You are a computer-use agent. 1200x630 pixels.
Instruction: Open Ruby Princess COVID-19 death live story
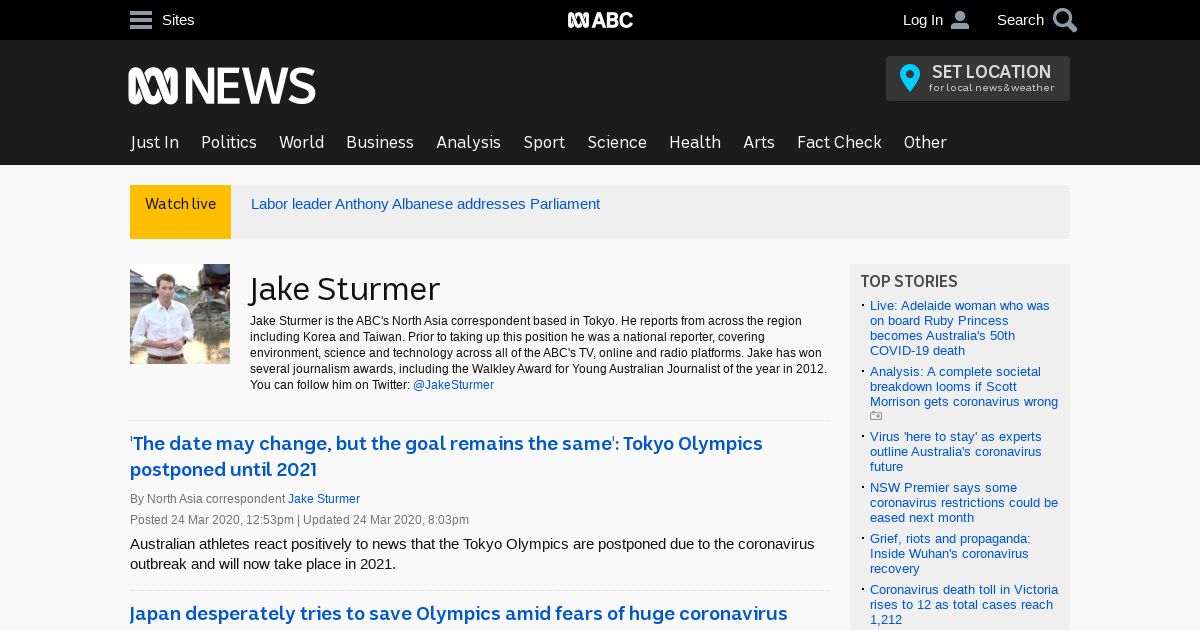pos(960,328)
